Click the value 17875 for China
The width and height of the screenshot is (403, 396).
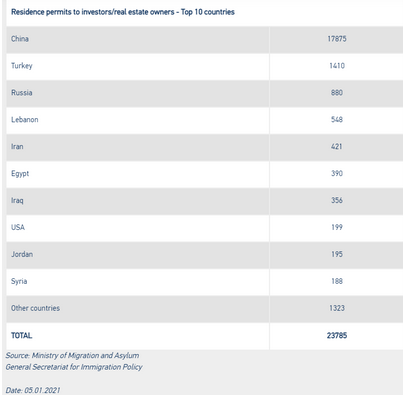[x=337, y=39]
